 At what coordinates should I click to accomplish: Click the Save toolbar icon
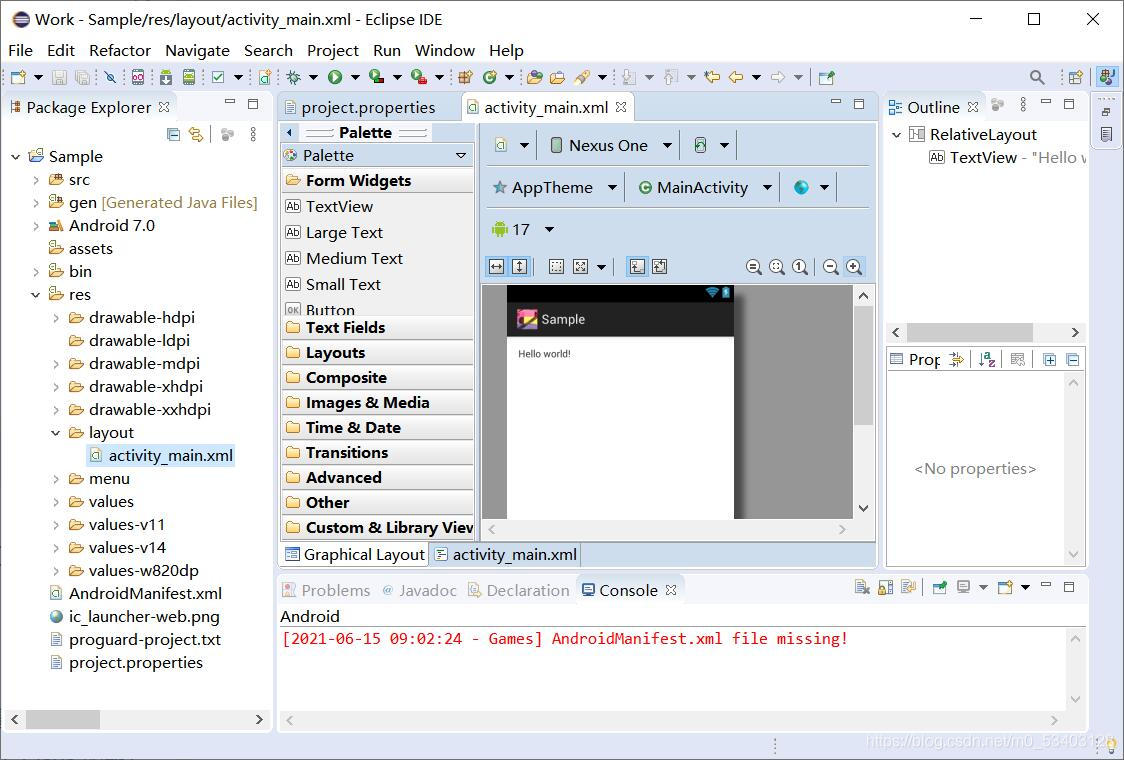[x=60, y=76]
